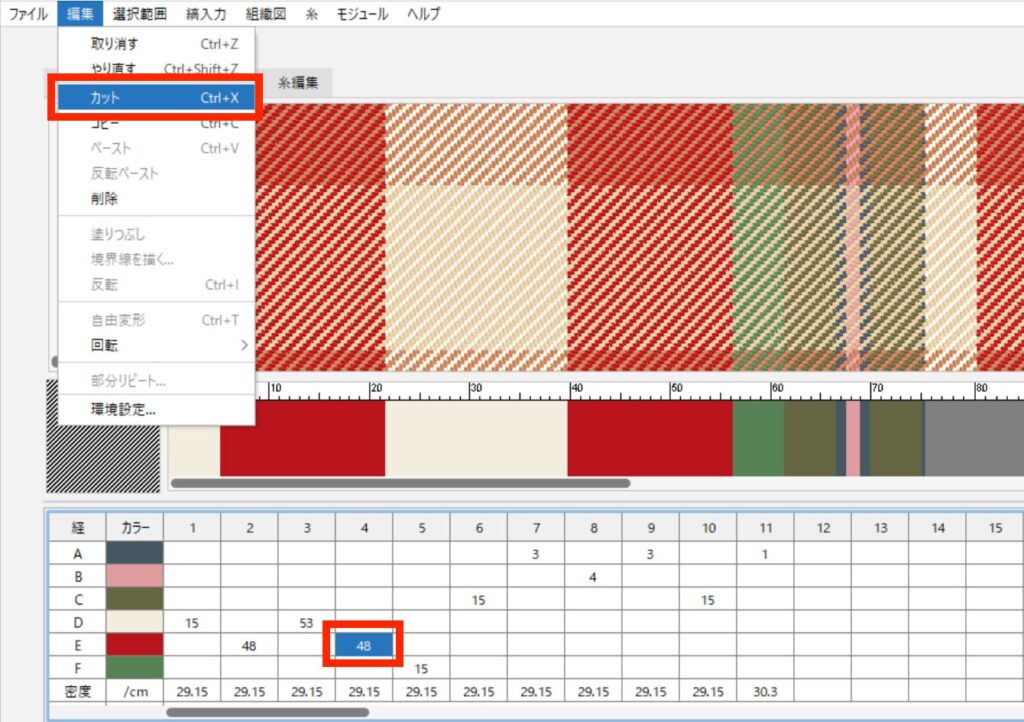Click the カラー column header
The image size is (1024, 722).
pyautogui.click(x=135, y=527)
